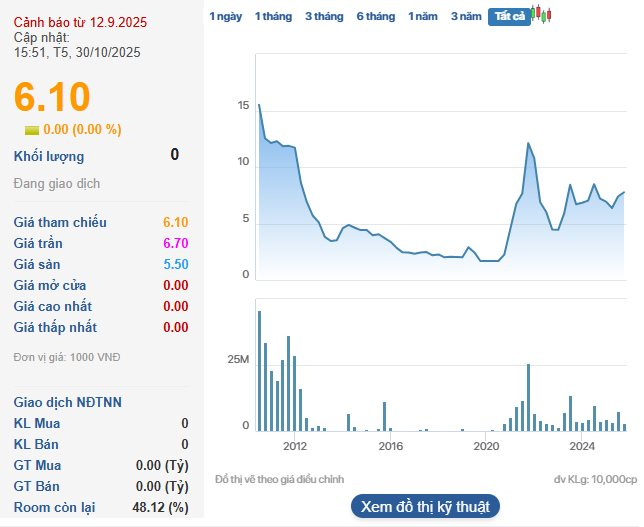Image resolution: width=644 pixels, height=527 pixels.
Task: Choose the Tất cả range tab
Action: click(508, 16)
